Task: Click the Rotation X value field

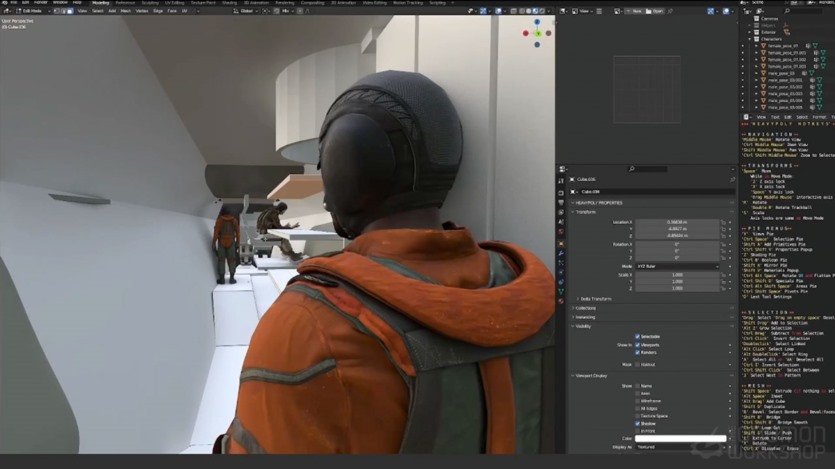Action: [x=677, y=244]
